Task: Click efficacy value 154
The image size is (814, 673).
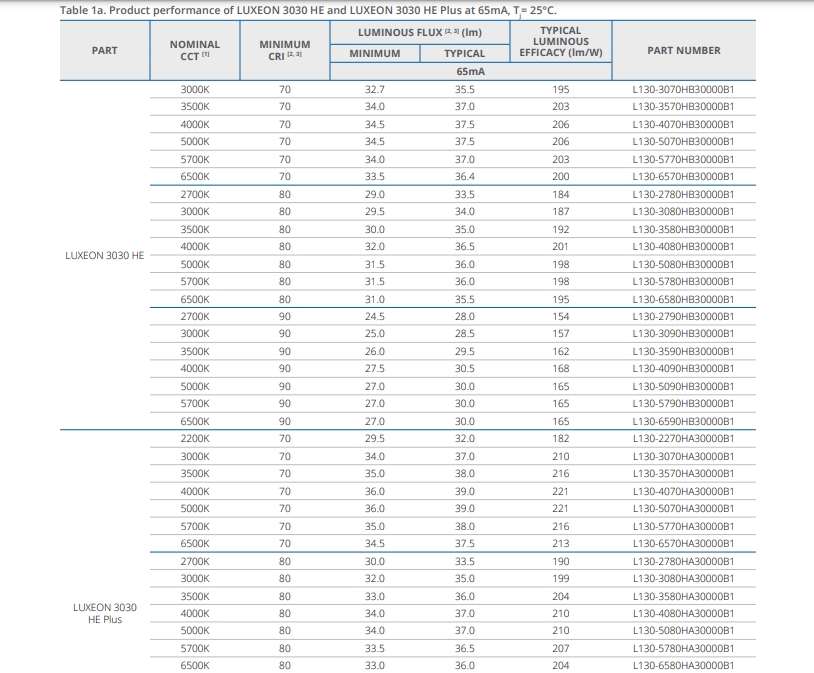Action: click(561, 316)
